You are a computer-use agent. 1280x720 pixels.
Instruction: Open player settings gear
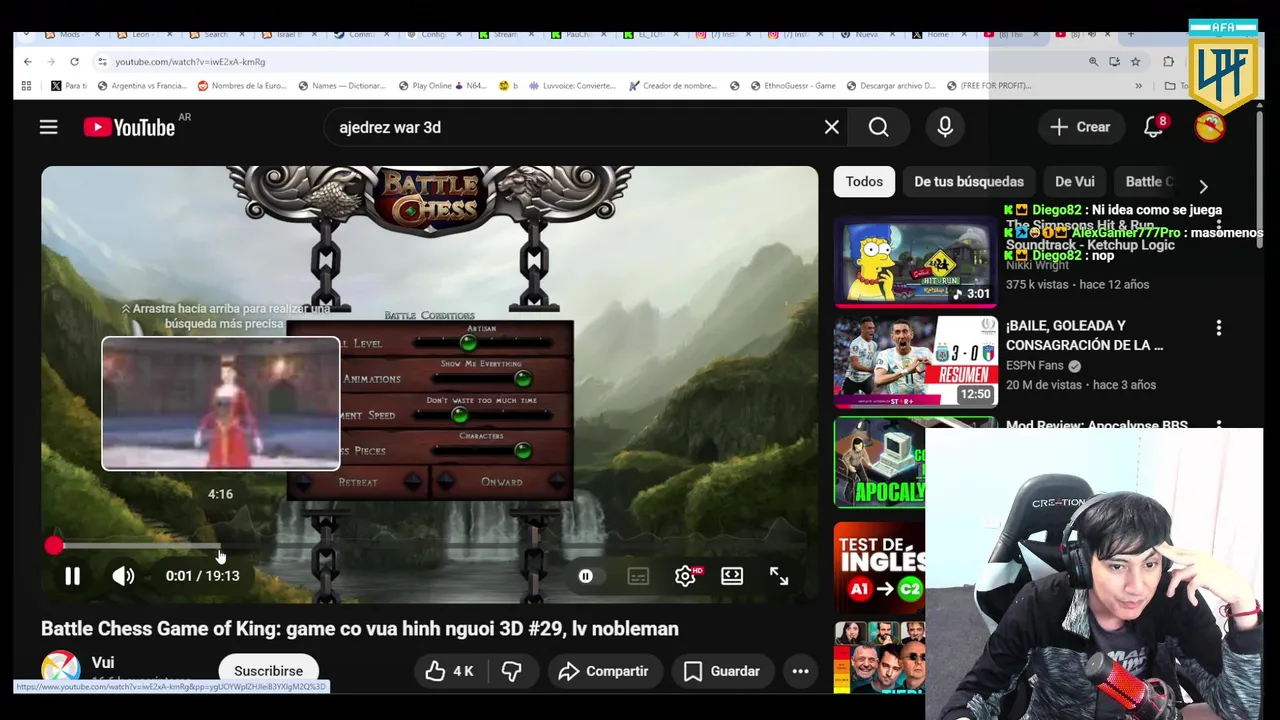pos(685,576)
